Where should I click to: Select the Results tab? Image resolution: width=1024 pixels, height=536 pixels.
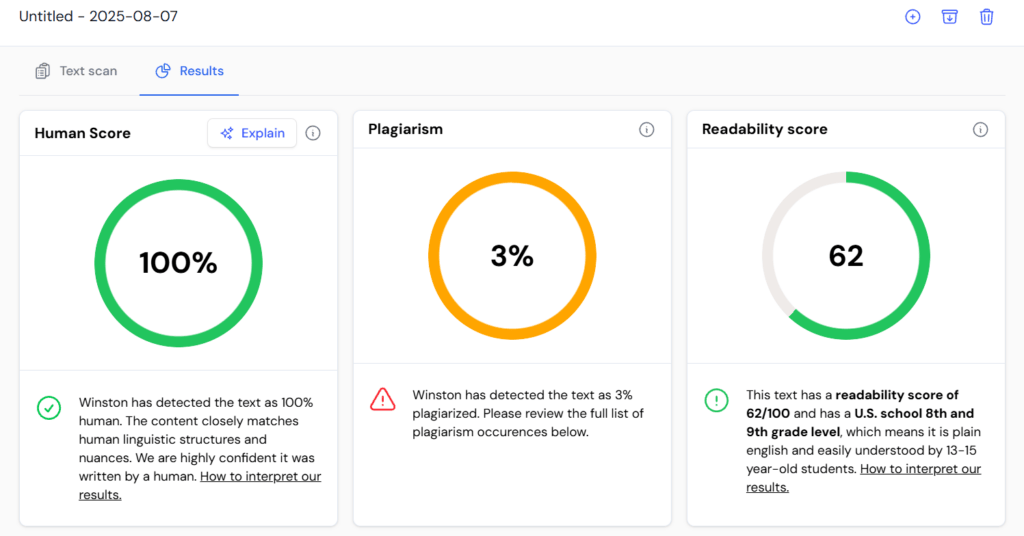[189, 71]
